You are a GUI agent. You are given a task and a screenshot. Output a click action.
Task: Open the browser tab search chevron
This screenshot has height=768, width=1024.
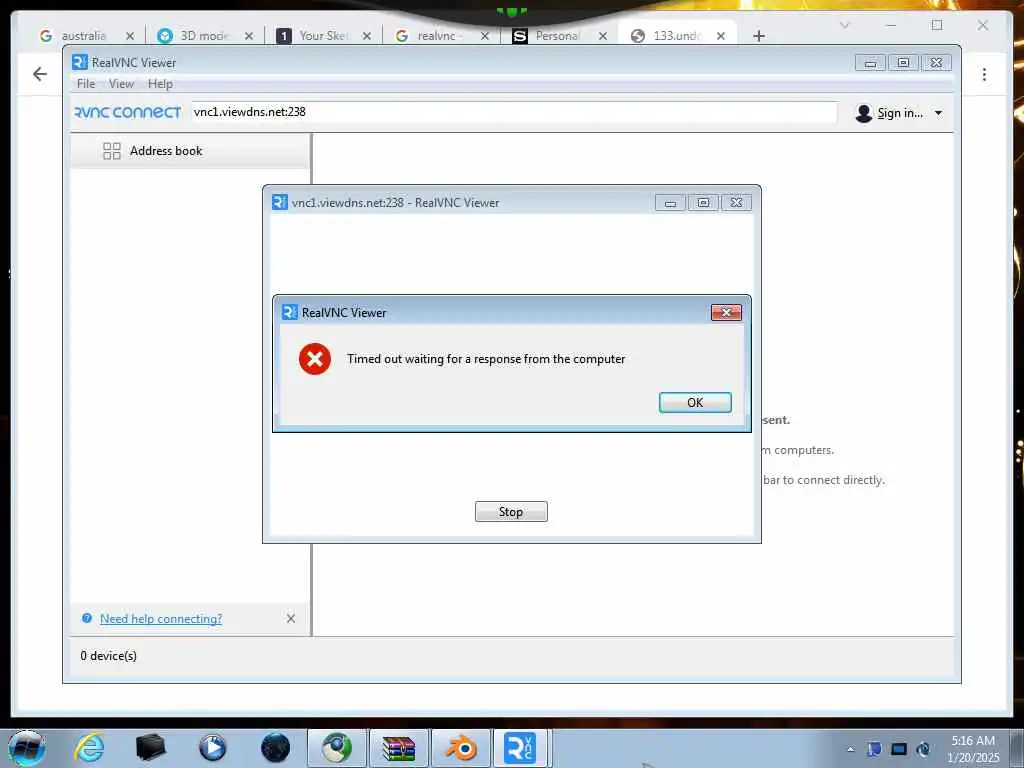coord(844,25)
